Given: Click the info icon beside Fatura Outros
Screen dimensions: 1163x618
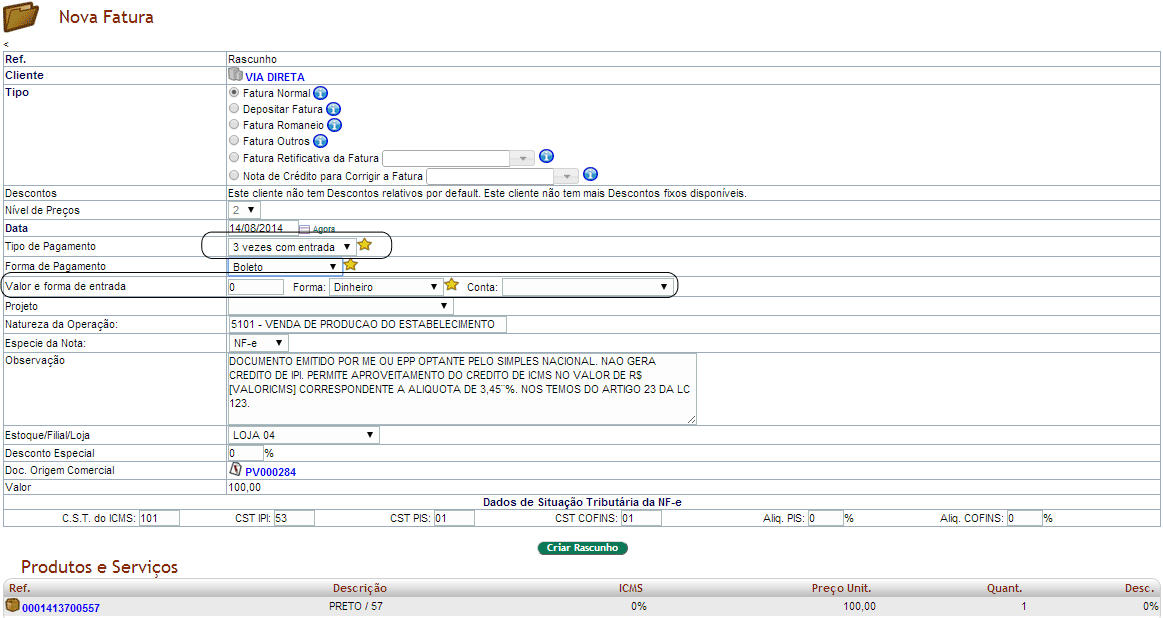Looking at the screenshot, I should [320, 141].
